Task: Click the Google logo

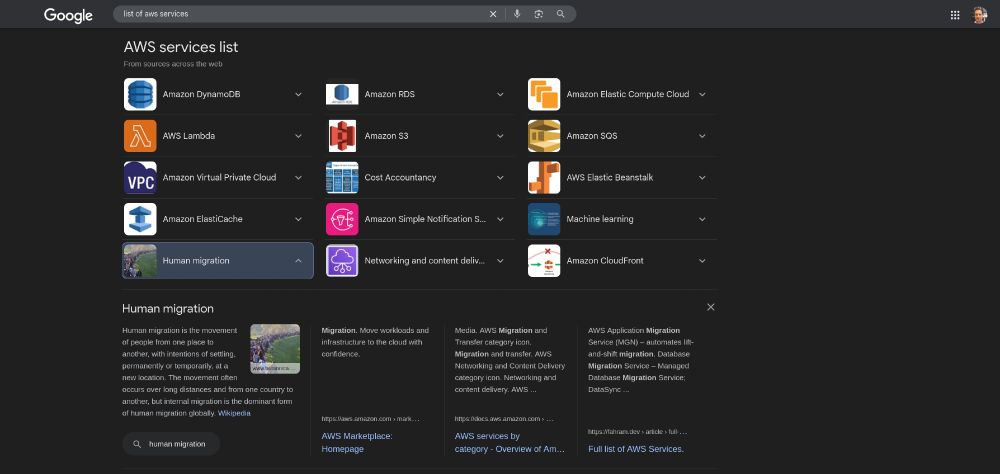Action: (x=68, y=15)
